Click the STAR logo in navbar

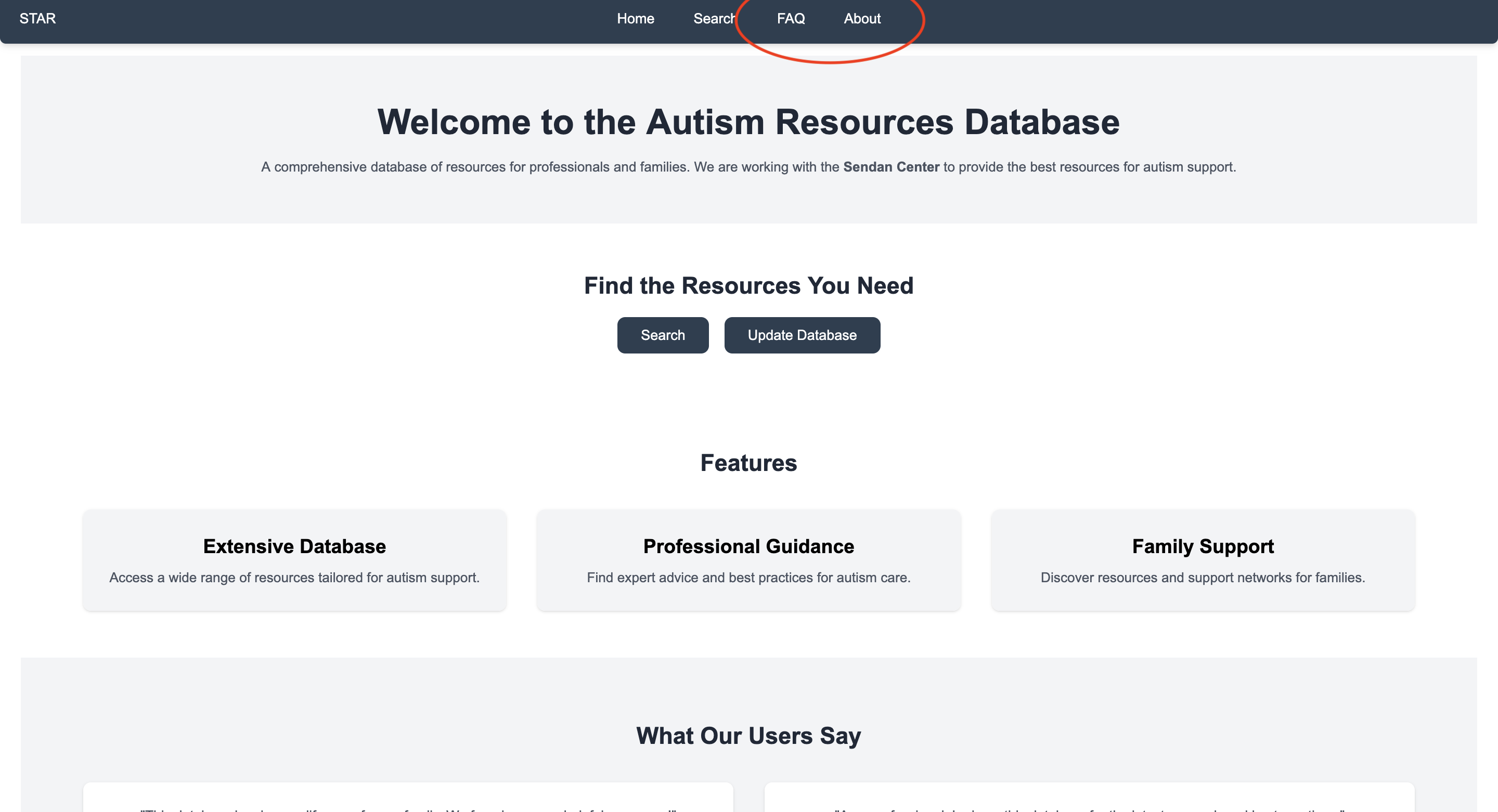click(x=38, y=19)
